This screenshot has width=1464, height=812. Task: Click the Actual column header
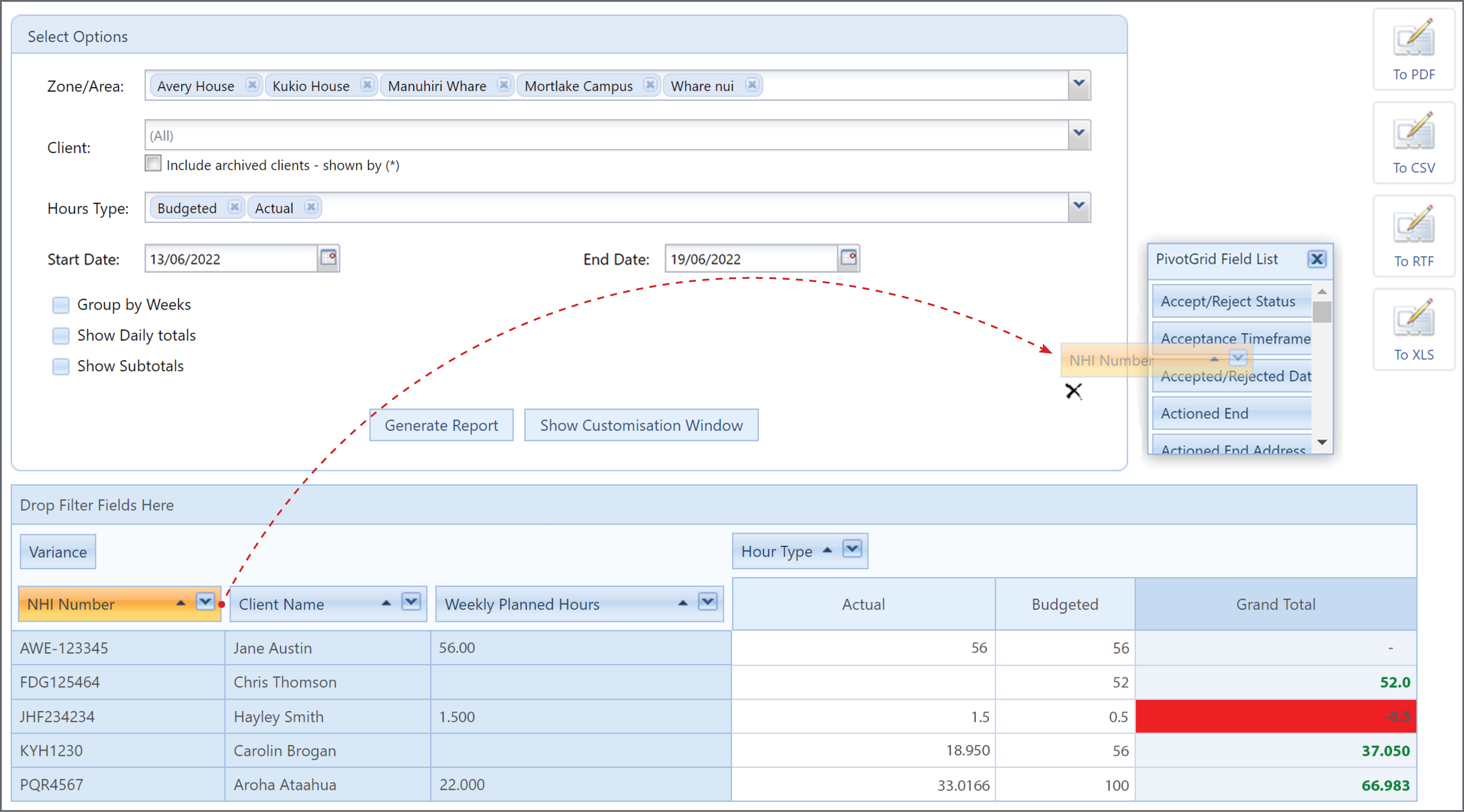pos(863,604)
